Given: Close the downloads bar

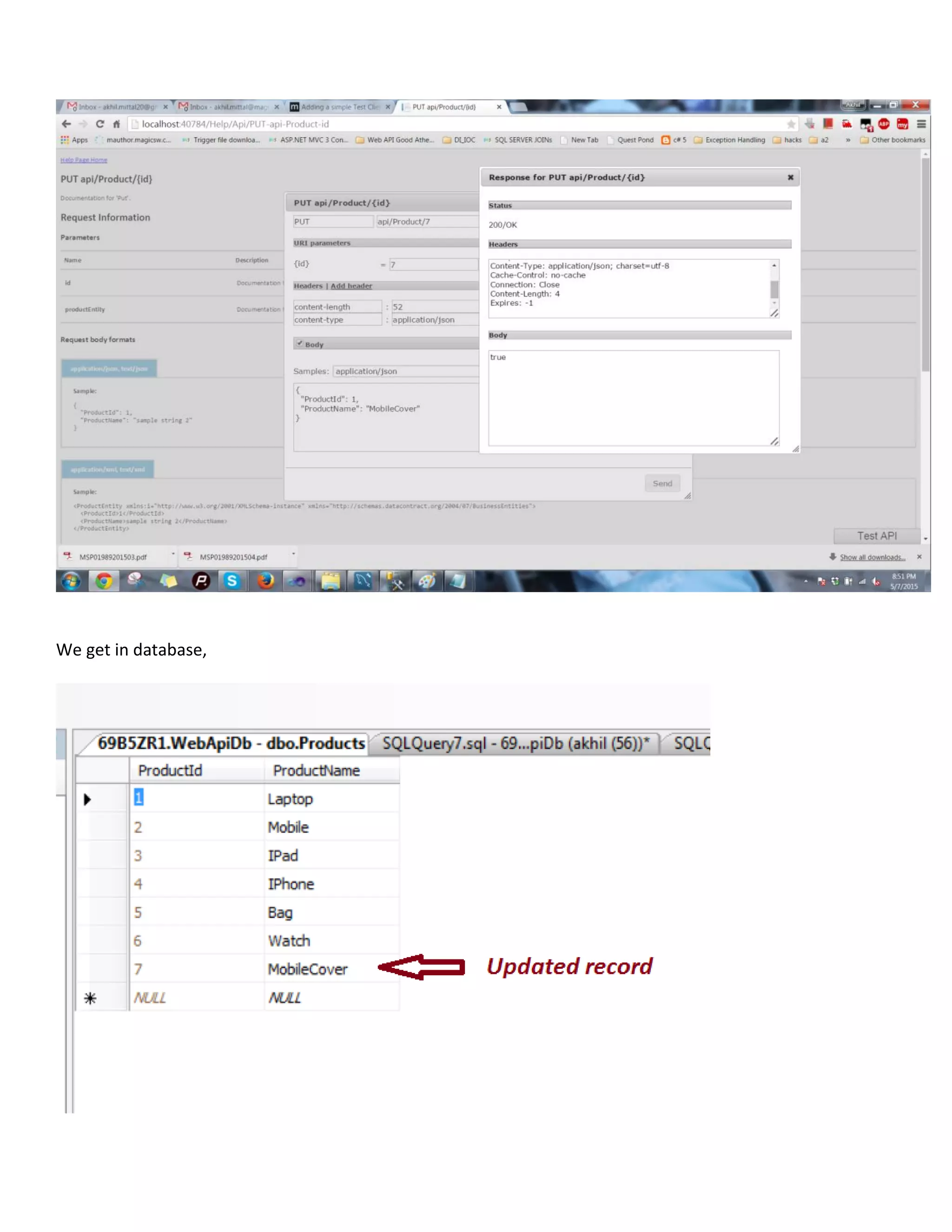Looking at the screenshot, I should click(919, 557).
